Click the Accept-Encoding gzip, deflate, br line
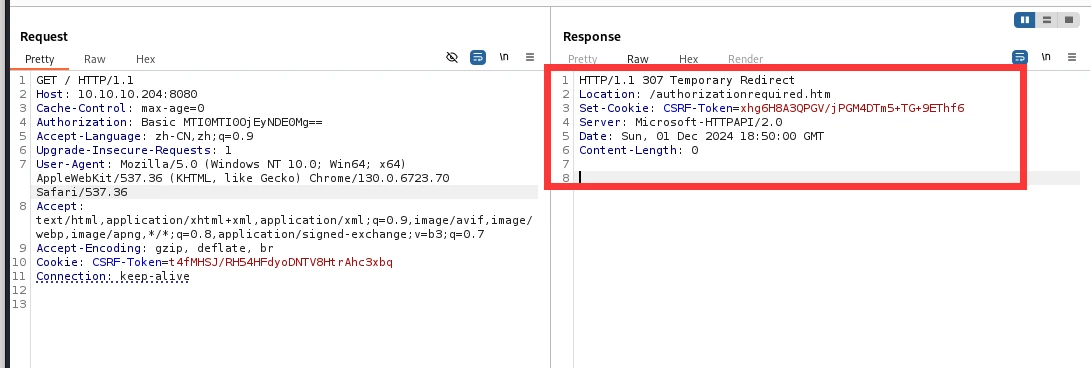Screen dimensions: 1091x368 coord(155,248)
